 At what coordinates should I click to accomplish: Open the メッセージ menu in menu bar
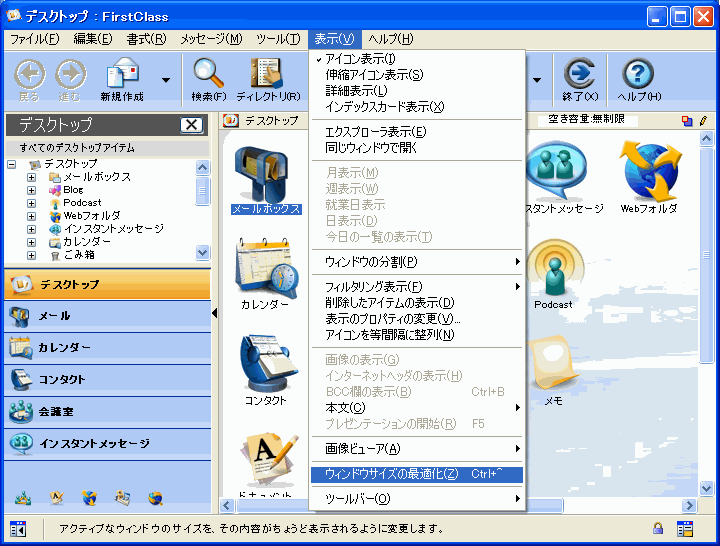point(211,39)
